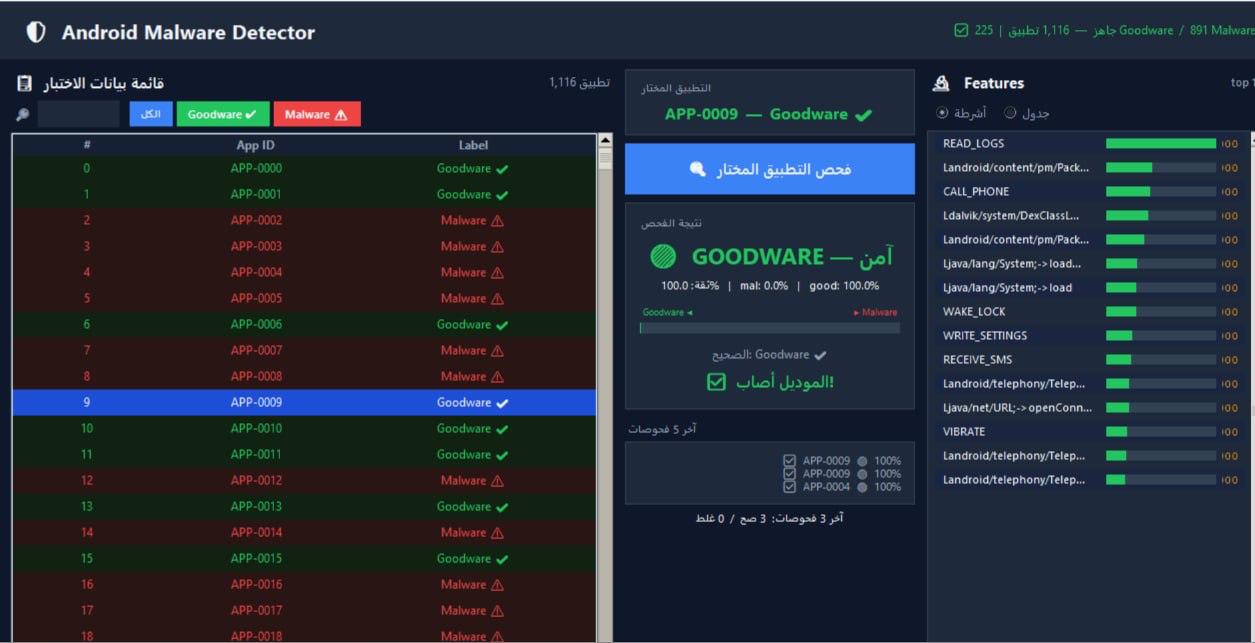
Task: Click the آخر 3 فحوصات summary text
Action: 769,518
